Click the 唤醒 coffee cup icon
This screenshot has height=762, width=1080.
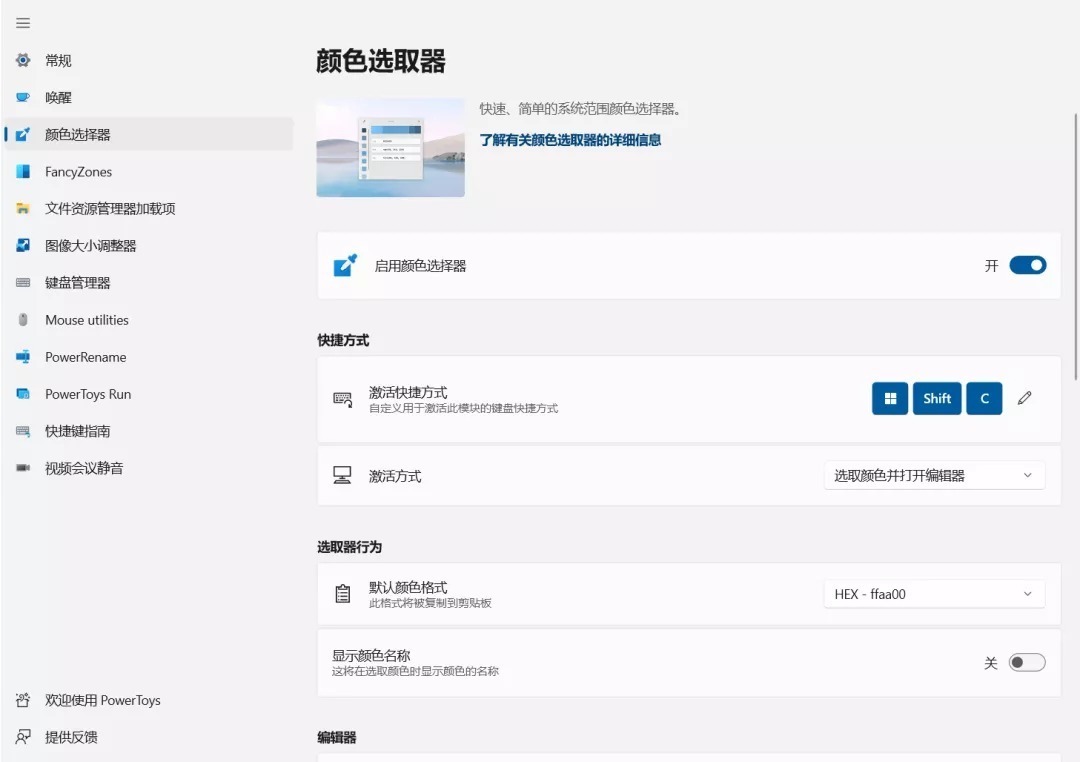pyautogui.click(x=23, y=98)
